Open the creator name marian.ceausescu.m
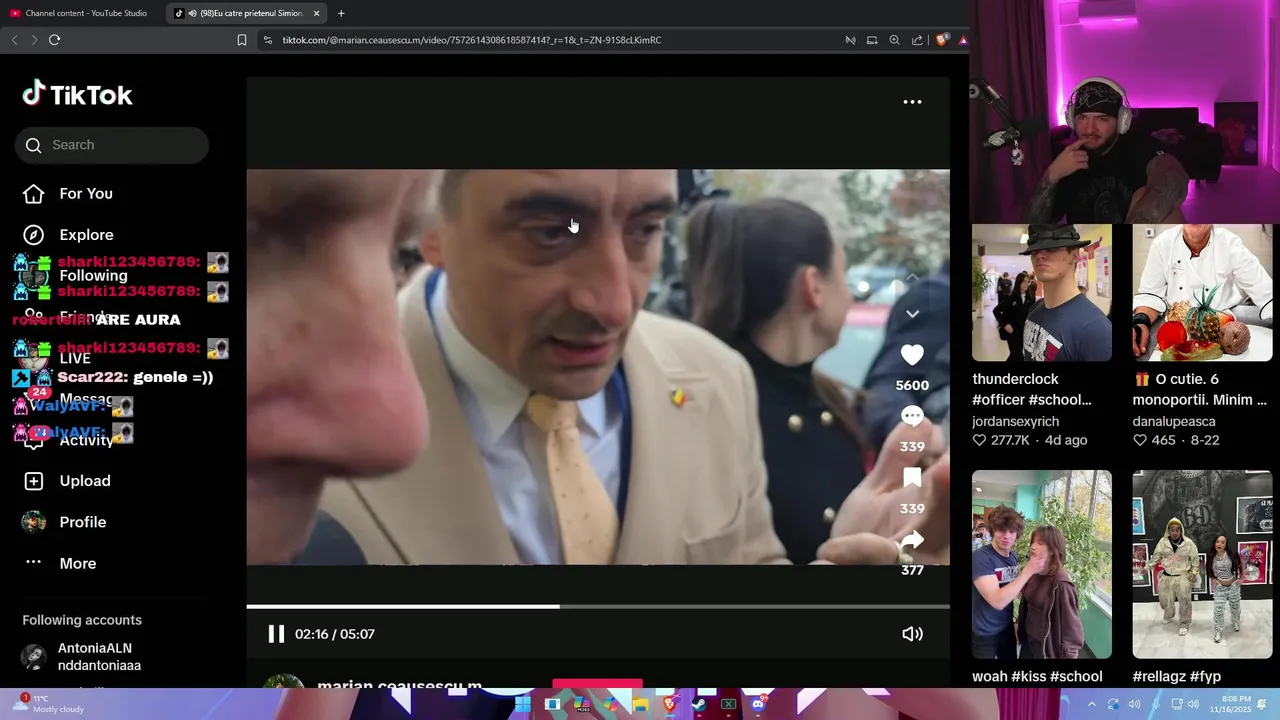The width and height of the screenshot is (1280, 720). coord(399,685)
